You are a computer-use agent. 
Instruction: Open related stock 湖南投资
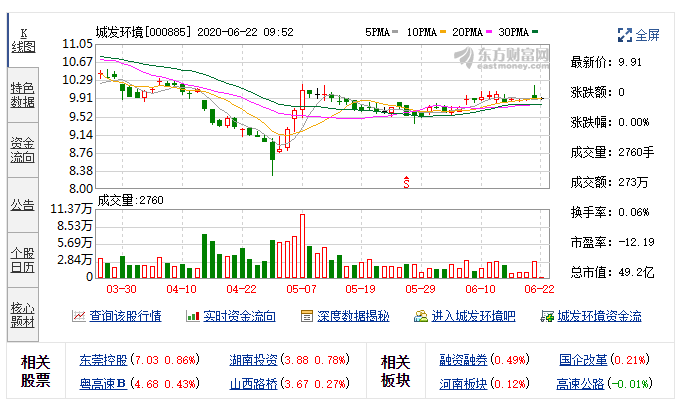point(253,360)
